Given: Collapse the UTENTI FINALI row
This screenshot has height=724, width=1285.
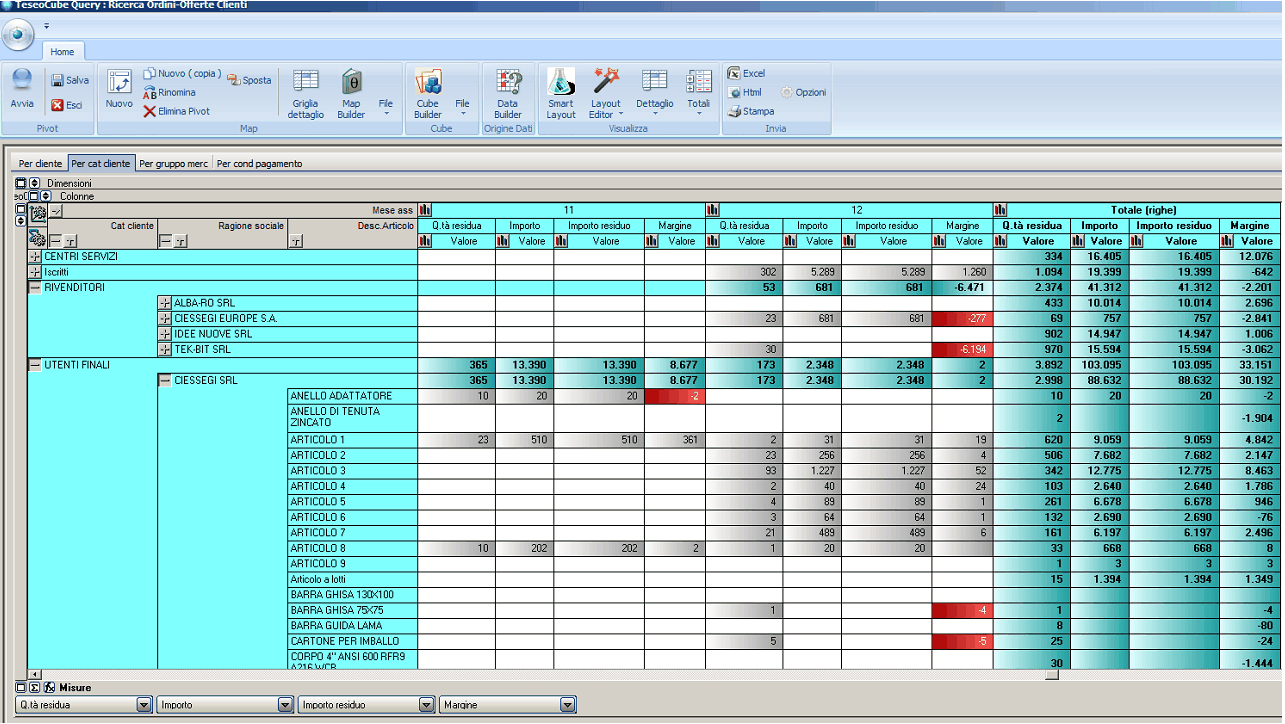Looking at the screenshot, I should click(x=36, y=365).
